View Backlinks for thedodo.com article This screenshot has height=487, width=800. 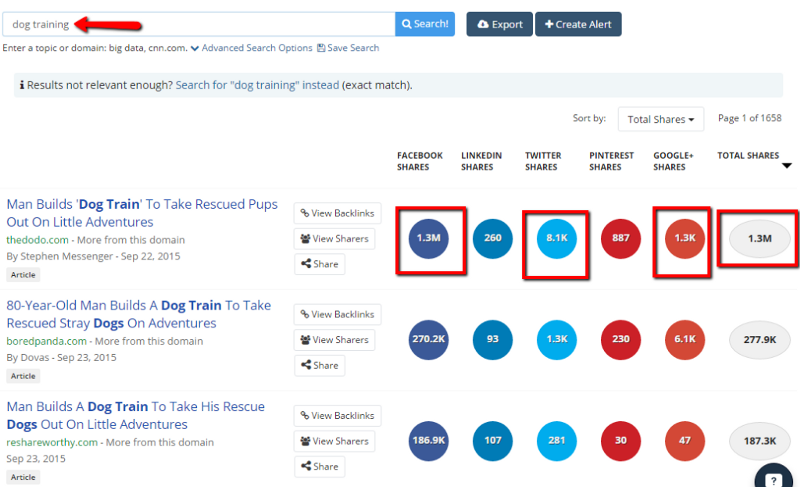coord(337,213)
